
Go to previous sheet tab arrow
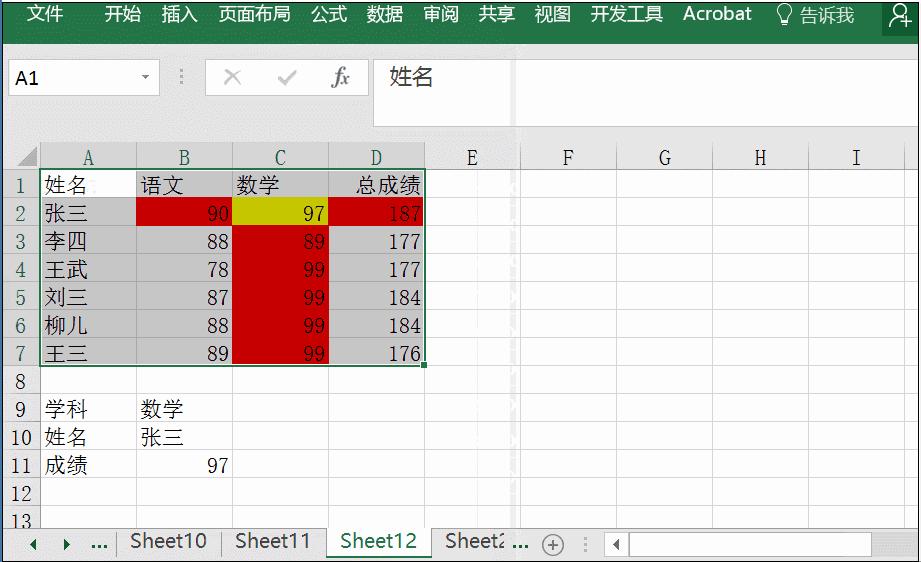coord(33,544)
